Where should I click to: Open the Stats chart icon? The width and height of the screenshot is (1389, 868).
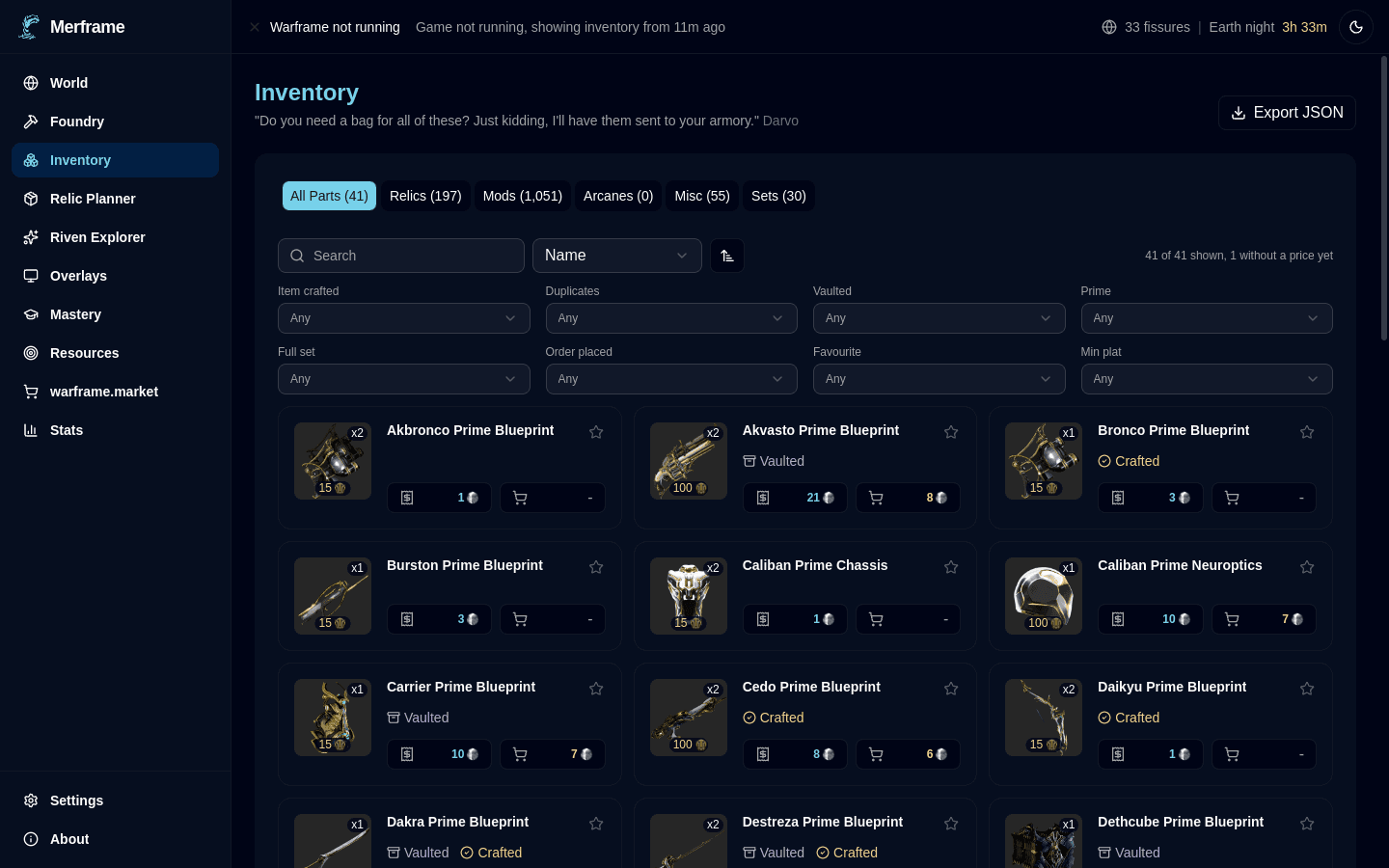[x=31, y=430]
